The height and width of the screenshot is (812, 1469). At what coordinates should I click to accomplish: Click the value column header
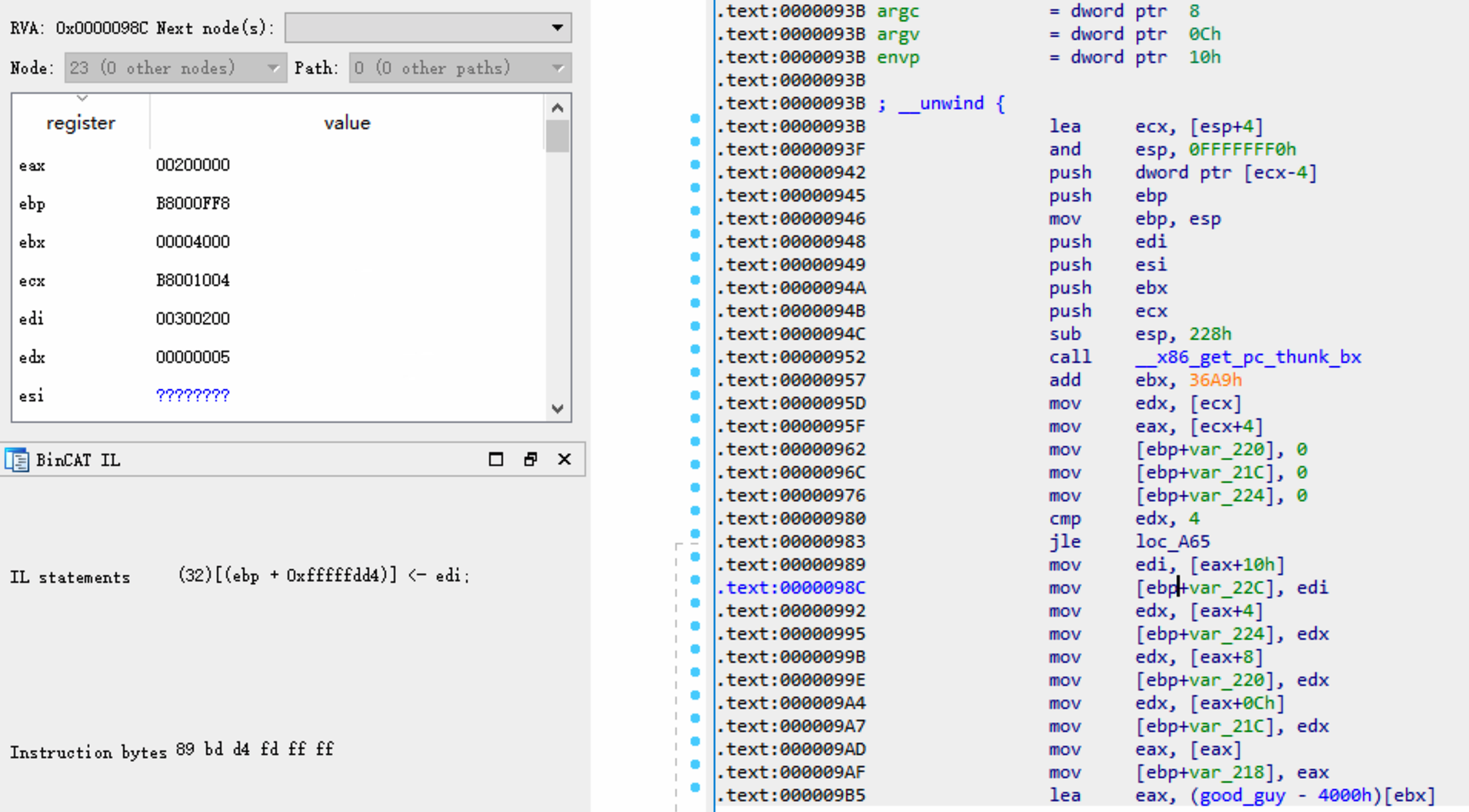tap(347, 123)
